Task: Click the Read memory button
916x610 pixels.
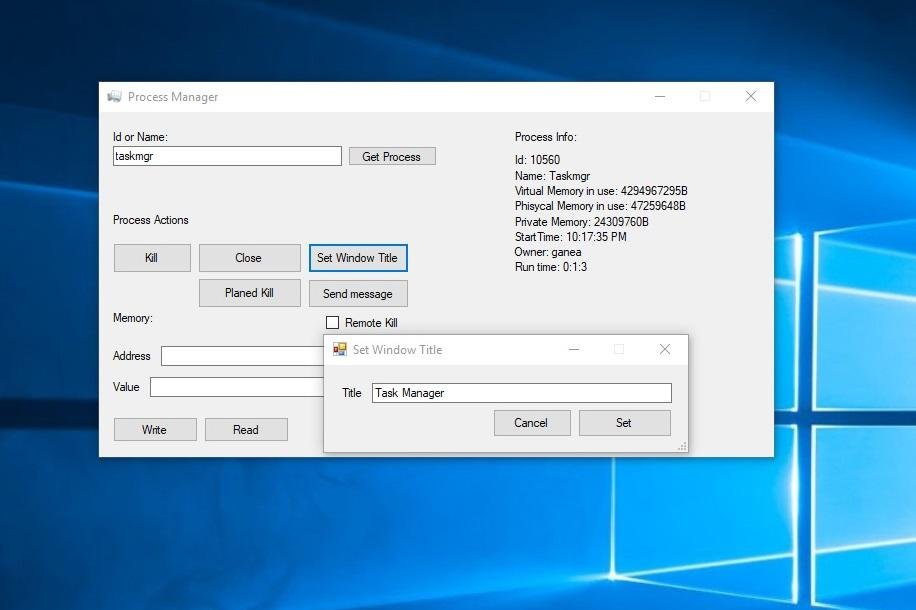Action: [246, 429]
